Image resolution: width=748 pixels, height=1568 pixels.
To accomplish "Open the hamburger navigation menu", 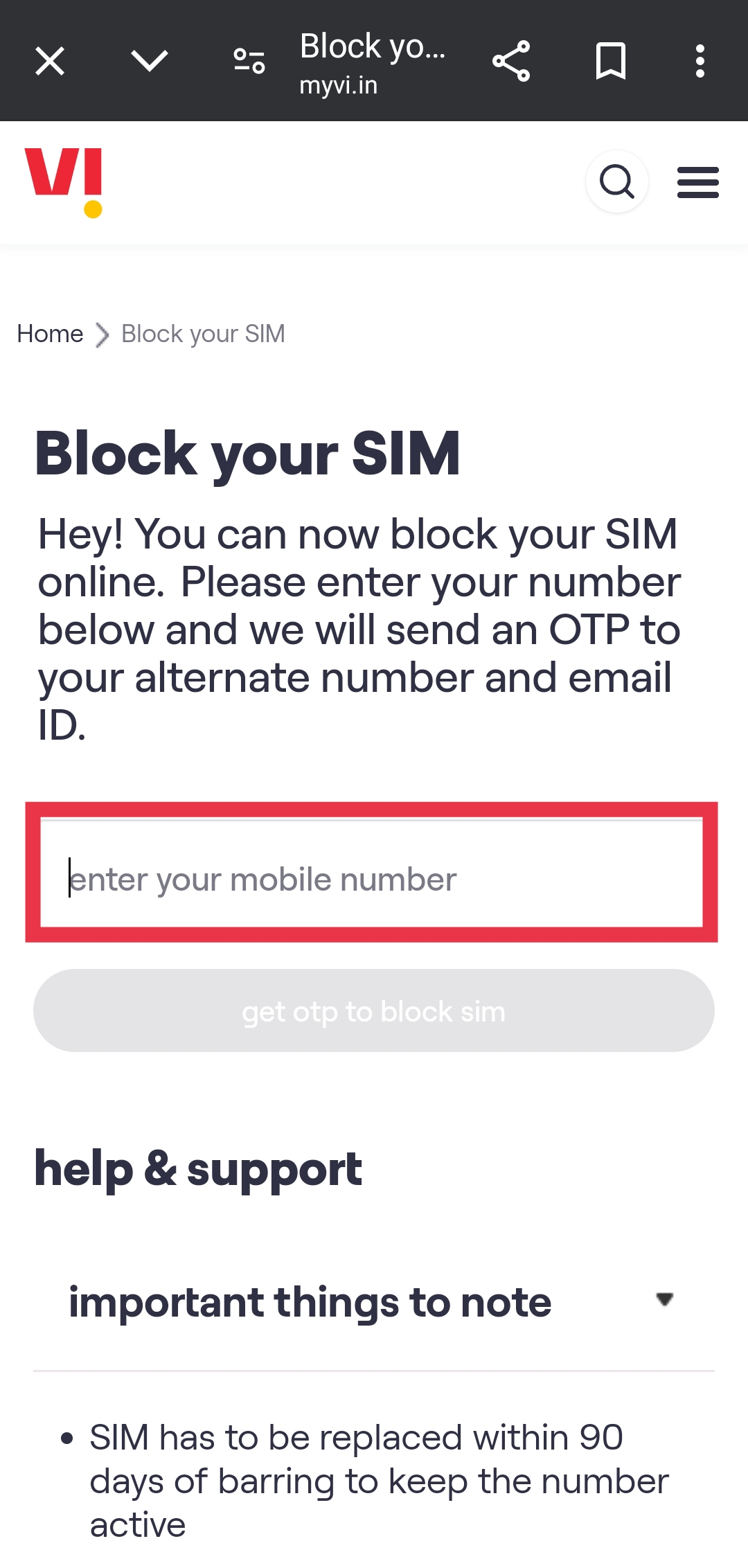I will (x=698, y=182).
